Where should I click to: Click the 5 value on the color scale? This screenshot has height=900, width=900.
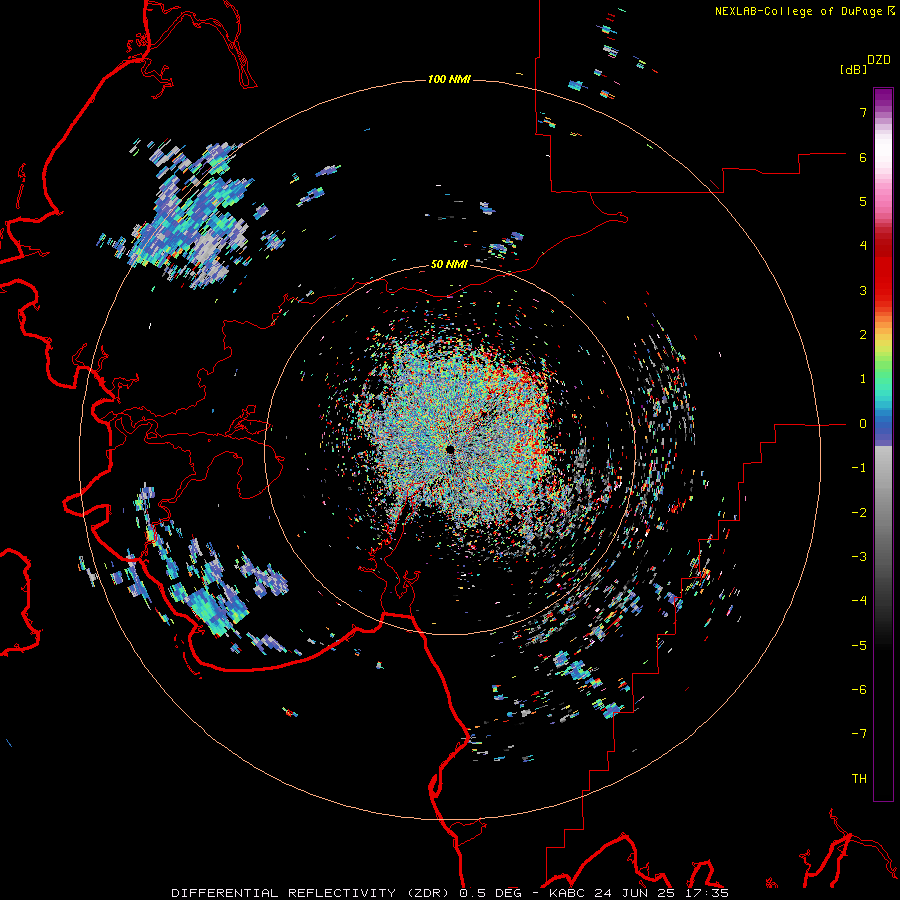(x=863, y=201)
